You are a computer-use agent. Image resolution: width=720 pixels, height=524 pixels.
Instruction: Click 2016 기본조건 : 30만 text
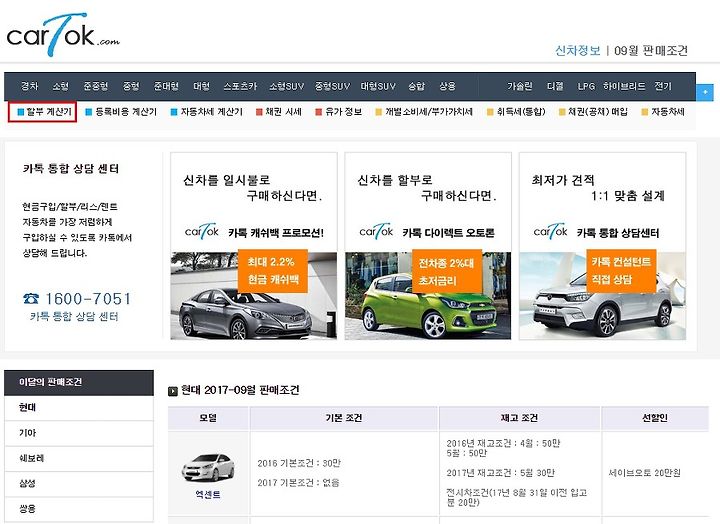point(299,463)
